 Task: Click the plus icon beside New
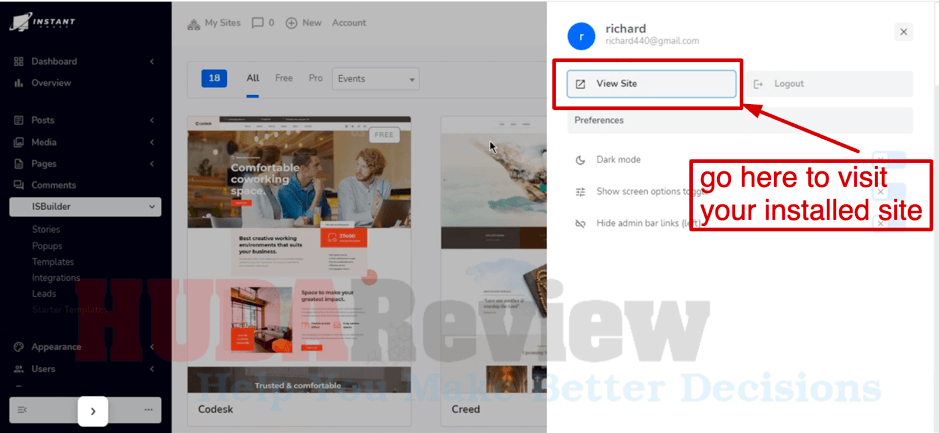click(x=292, y=23)
